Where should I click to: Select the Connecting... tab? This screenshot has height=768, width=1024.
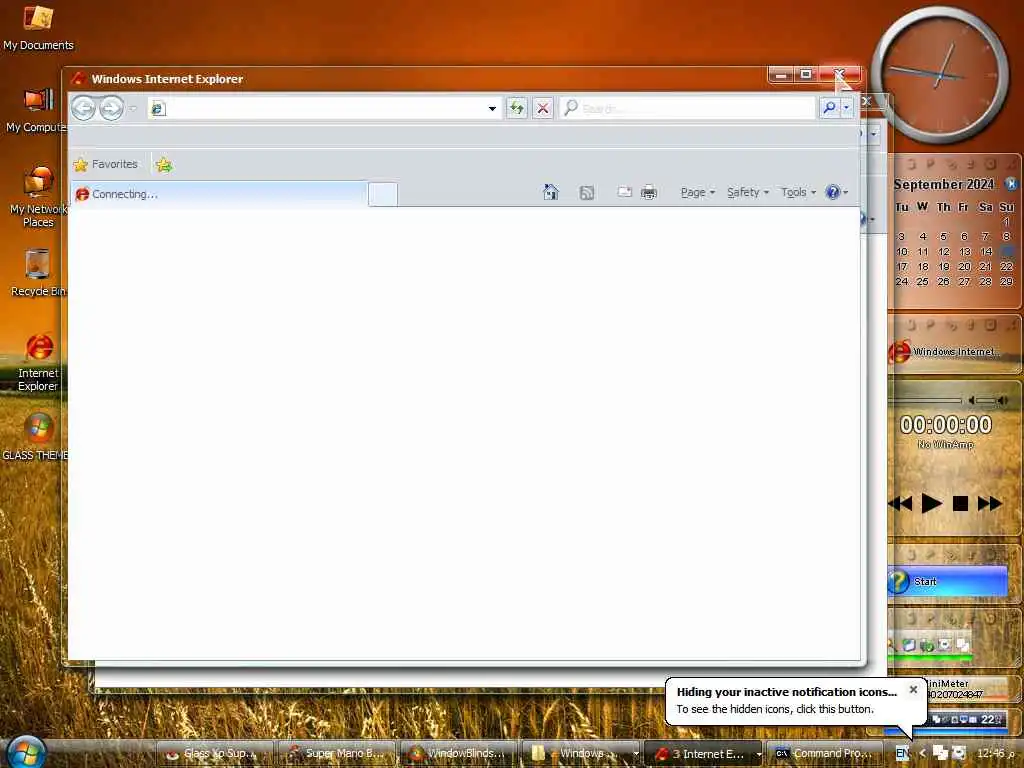point(219,194)
